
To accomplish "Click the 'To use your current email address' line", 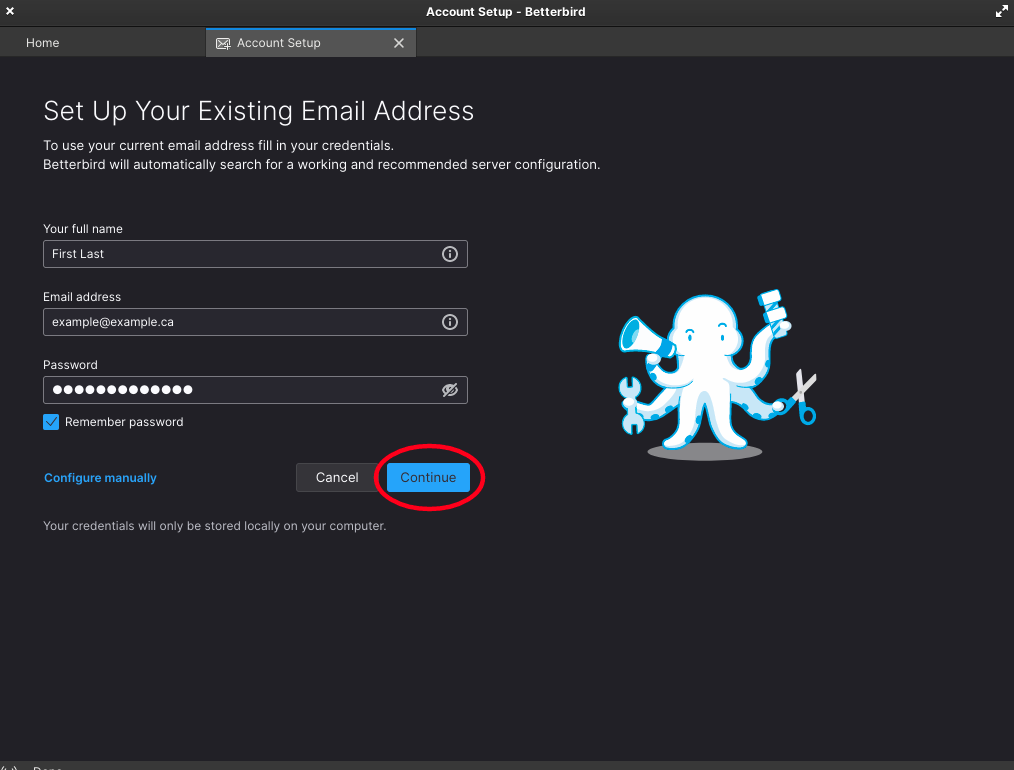I will click(219, 145).
